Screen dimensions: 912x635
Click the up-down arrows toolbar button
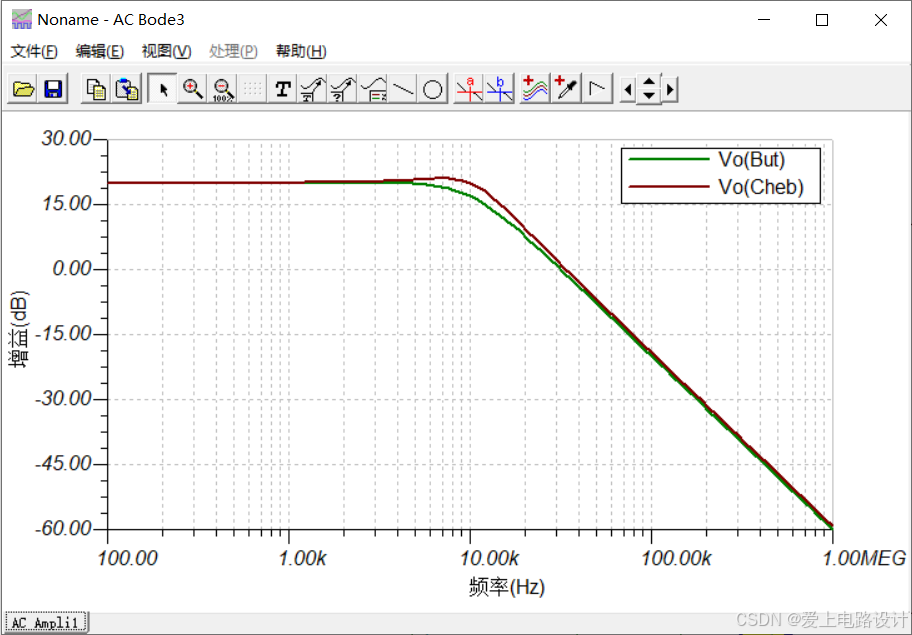click(649, 89)
